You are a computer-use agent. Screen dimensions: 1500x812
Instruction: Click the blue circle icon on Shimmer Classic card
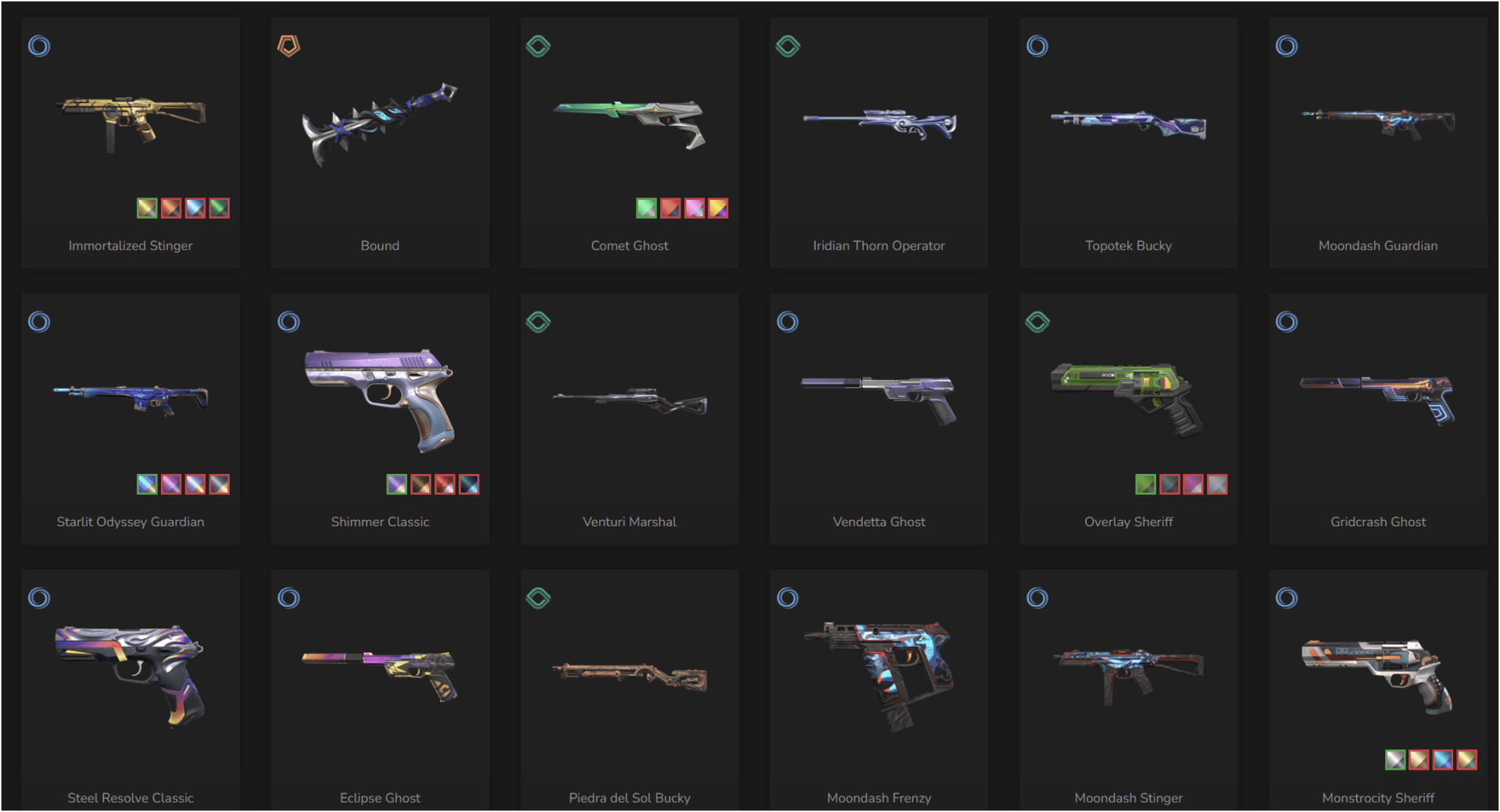tap(288, 322)
